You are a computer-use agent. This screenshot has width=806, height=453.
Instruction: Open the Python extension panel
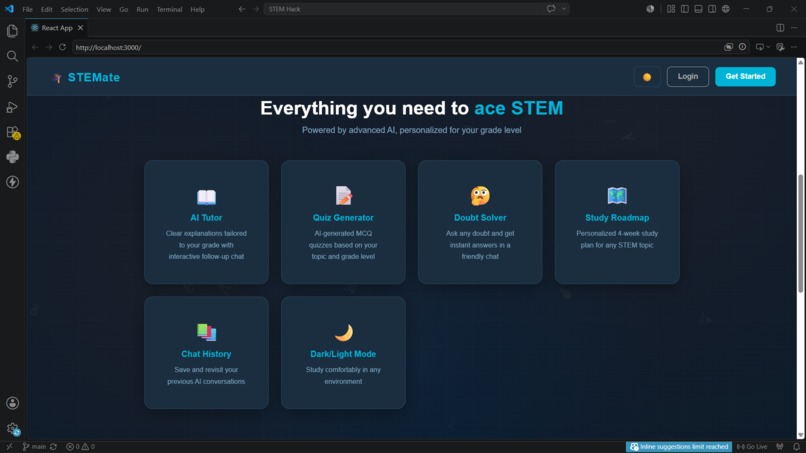pos(12,157)
